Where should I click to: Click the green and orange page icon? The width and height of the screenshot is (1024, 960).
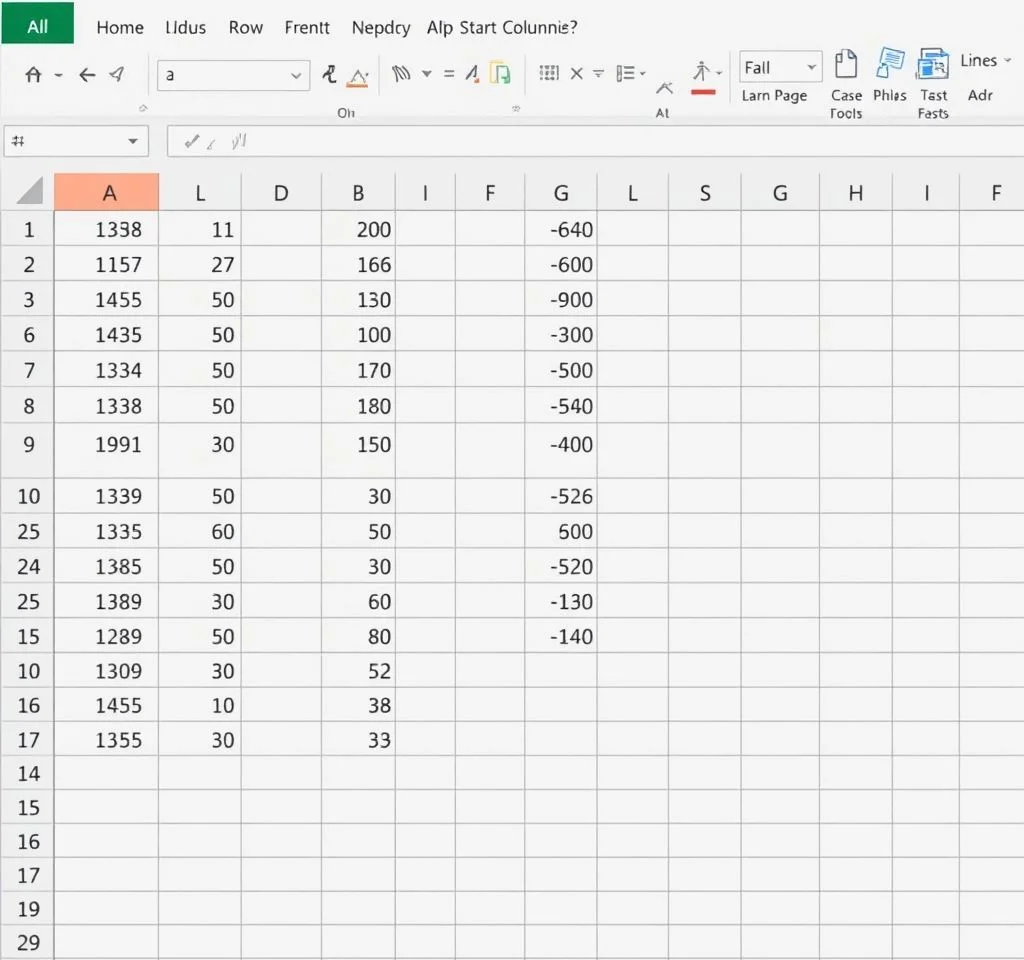pyautogui.click(x=501, y=73)
